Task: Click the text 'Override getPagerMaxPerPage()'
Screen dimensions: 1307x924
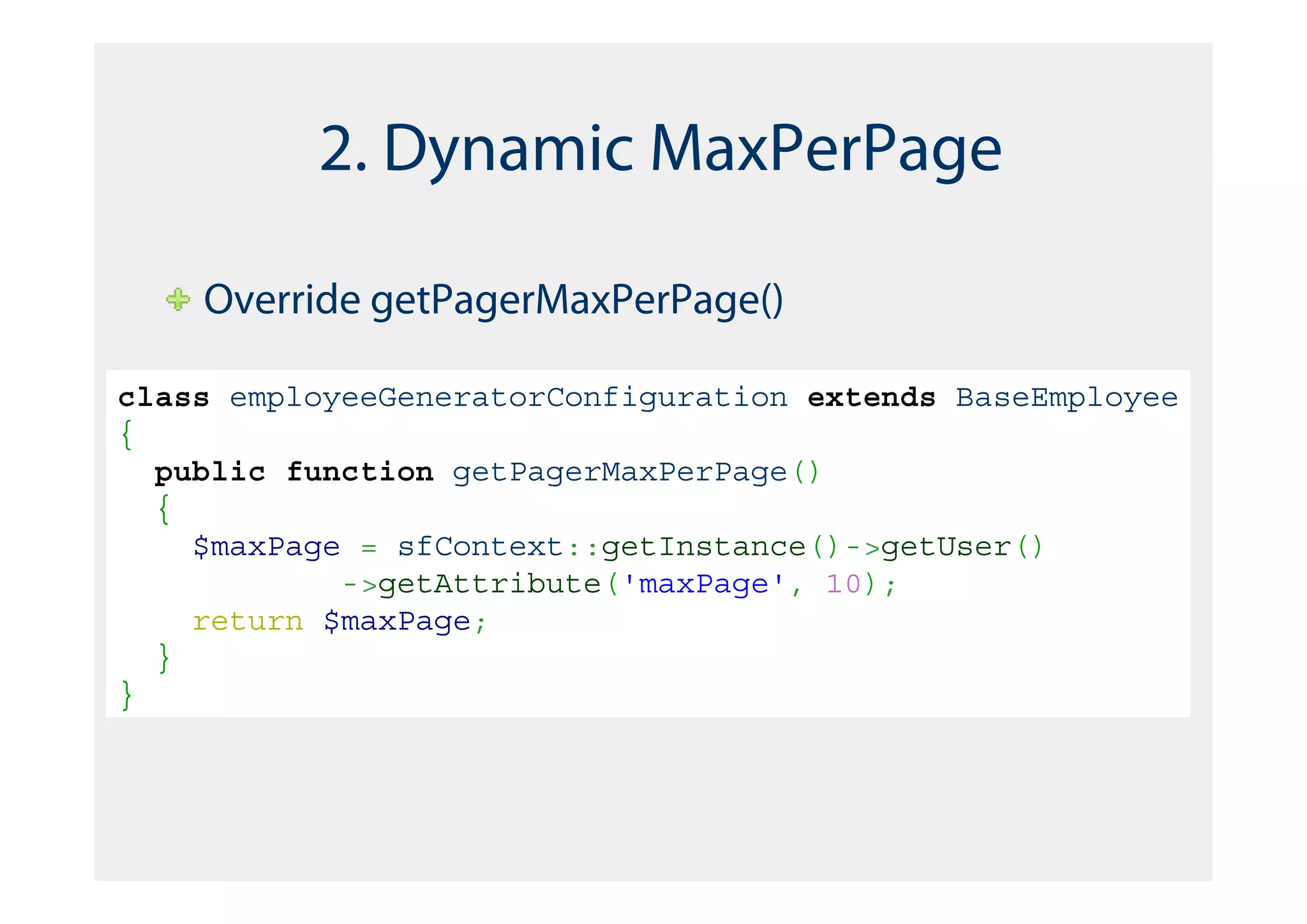Action: point(493,300)
